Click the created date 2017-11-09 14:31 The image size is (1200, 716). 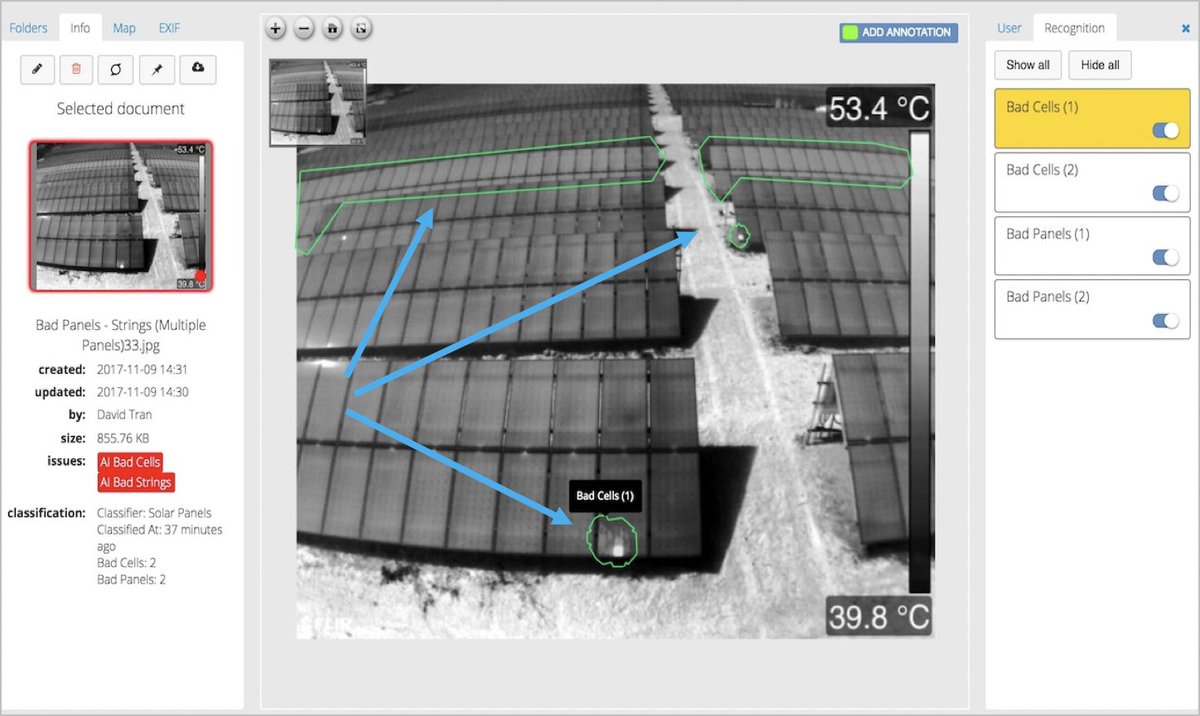tap(143, 369)
